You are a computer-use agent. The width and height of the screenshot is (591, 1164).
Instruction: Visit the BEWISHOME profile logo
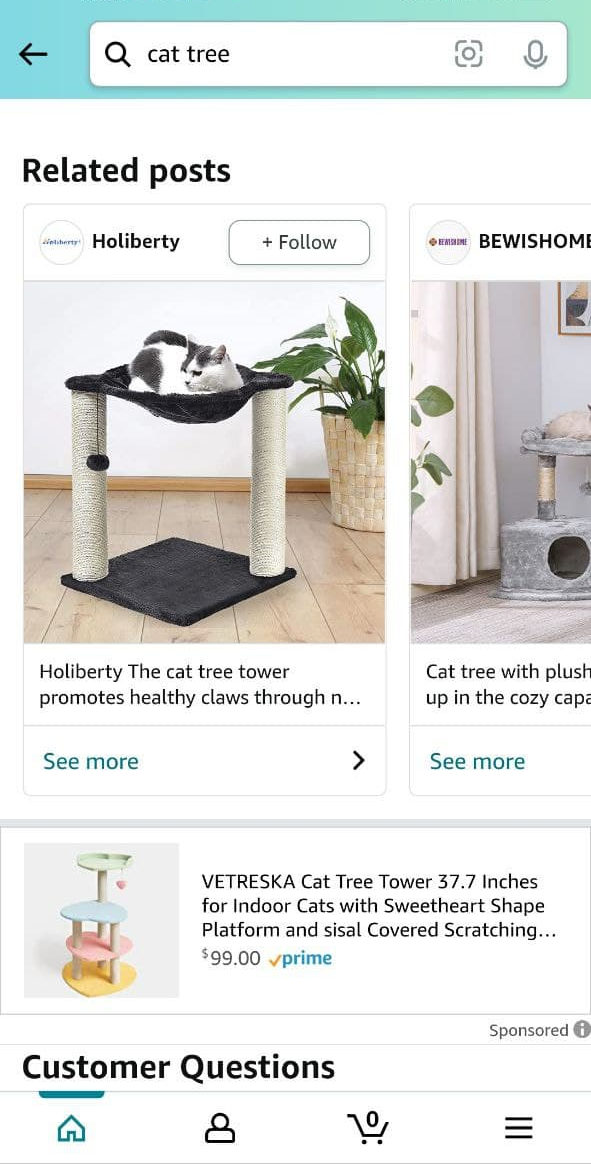pyautogui.click(x=448, y=242)
